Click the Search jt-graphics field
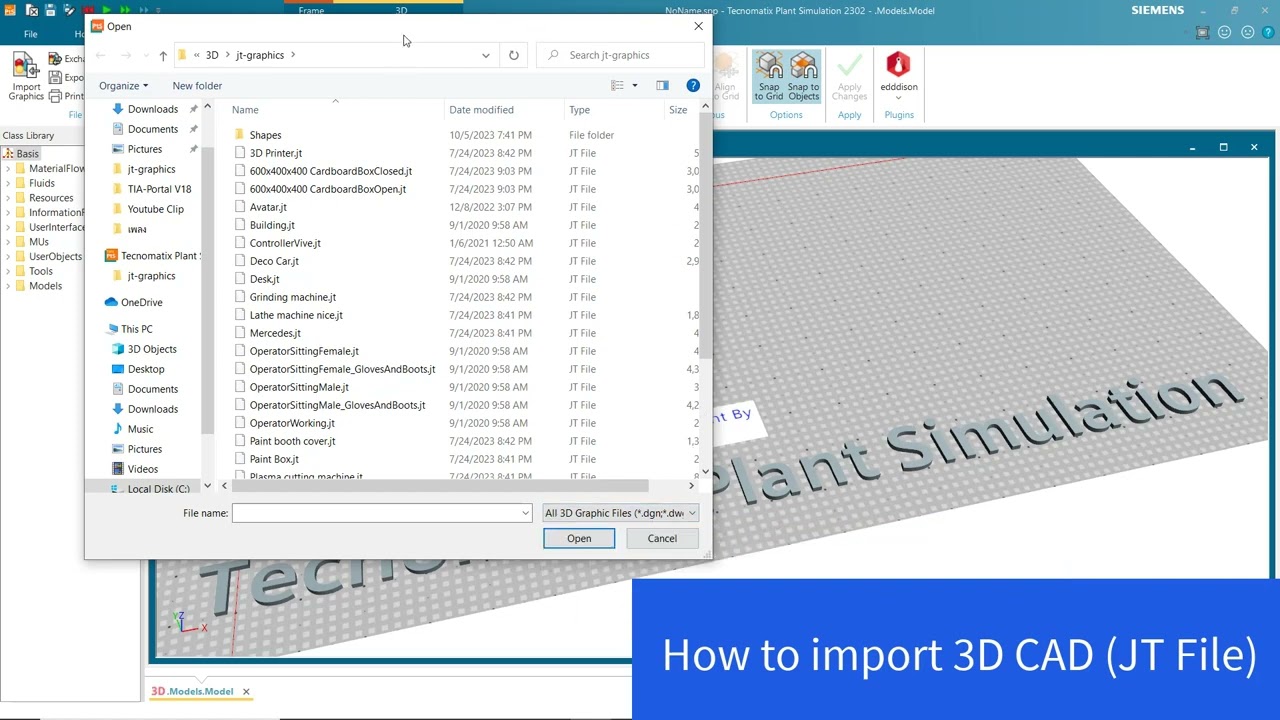Screen dimensions: 1280x720 pos(620,55)
